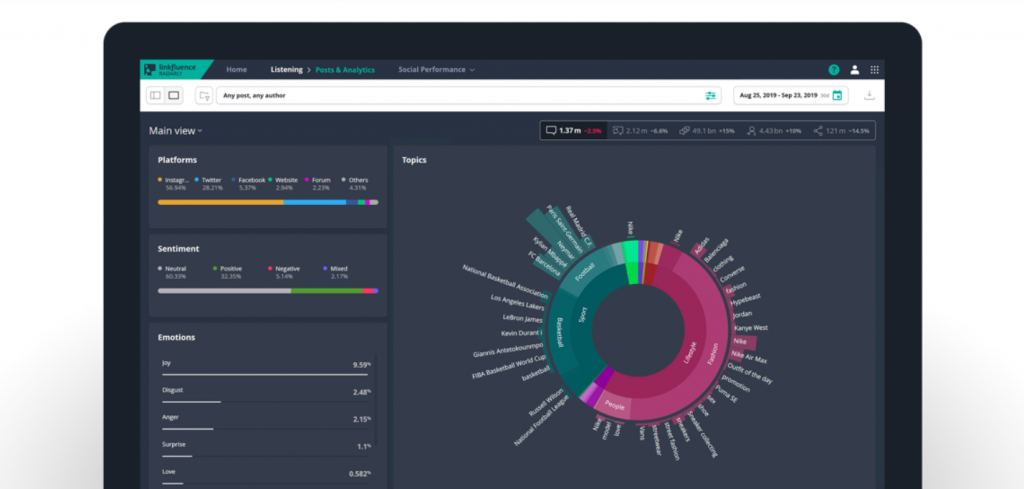1024x489 pixels.
Task: Expand the Social Performance dropdown
Action: pos(436,70)
